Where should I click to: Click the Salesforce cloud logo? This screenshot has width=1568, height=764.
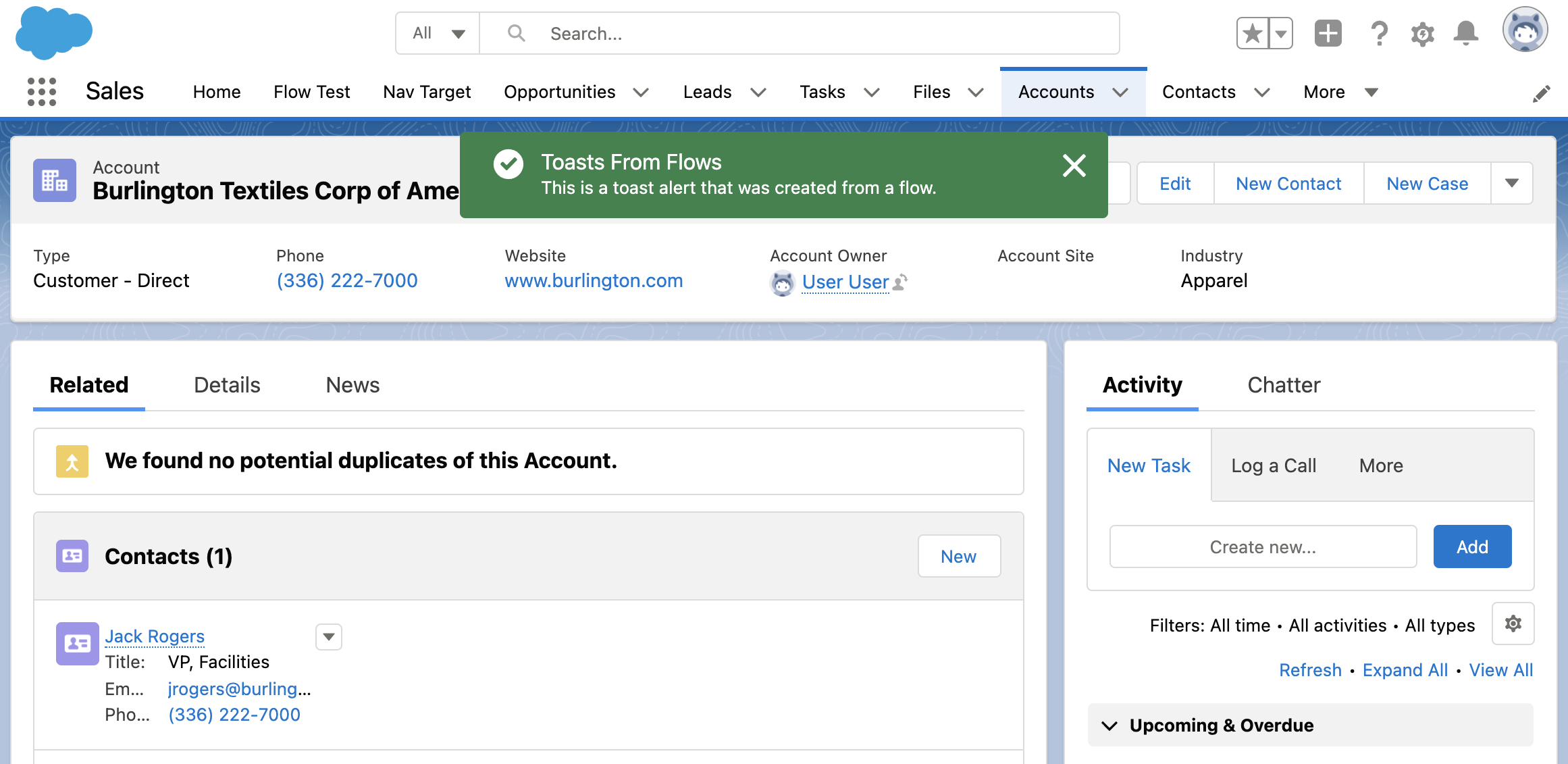click(54, 32)
